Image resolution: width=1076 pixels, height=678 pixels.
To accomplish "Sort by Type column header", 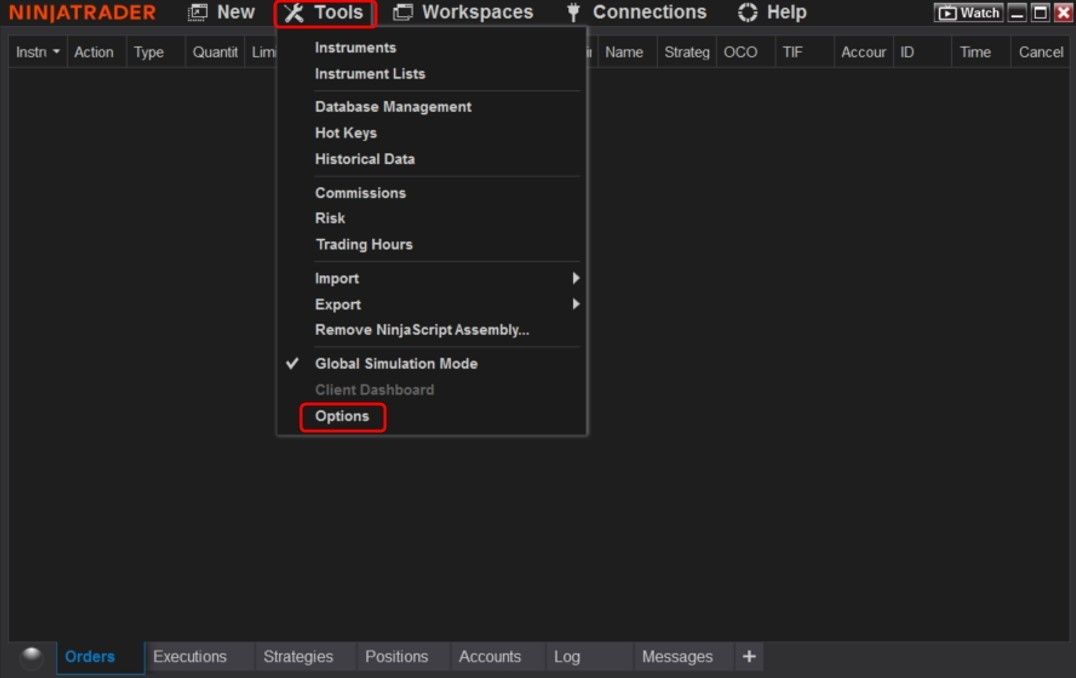I will [155, 52].
